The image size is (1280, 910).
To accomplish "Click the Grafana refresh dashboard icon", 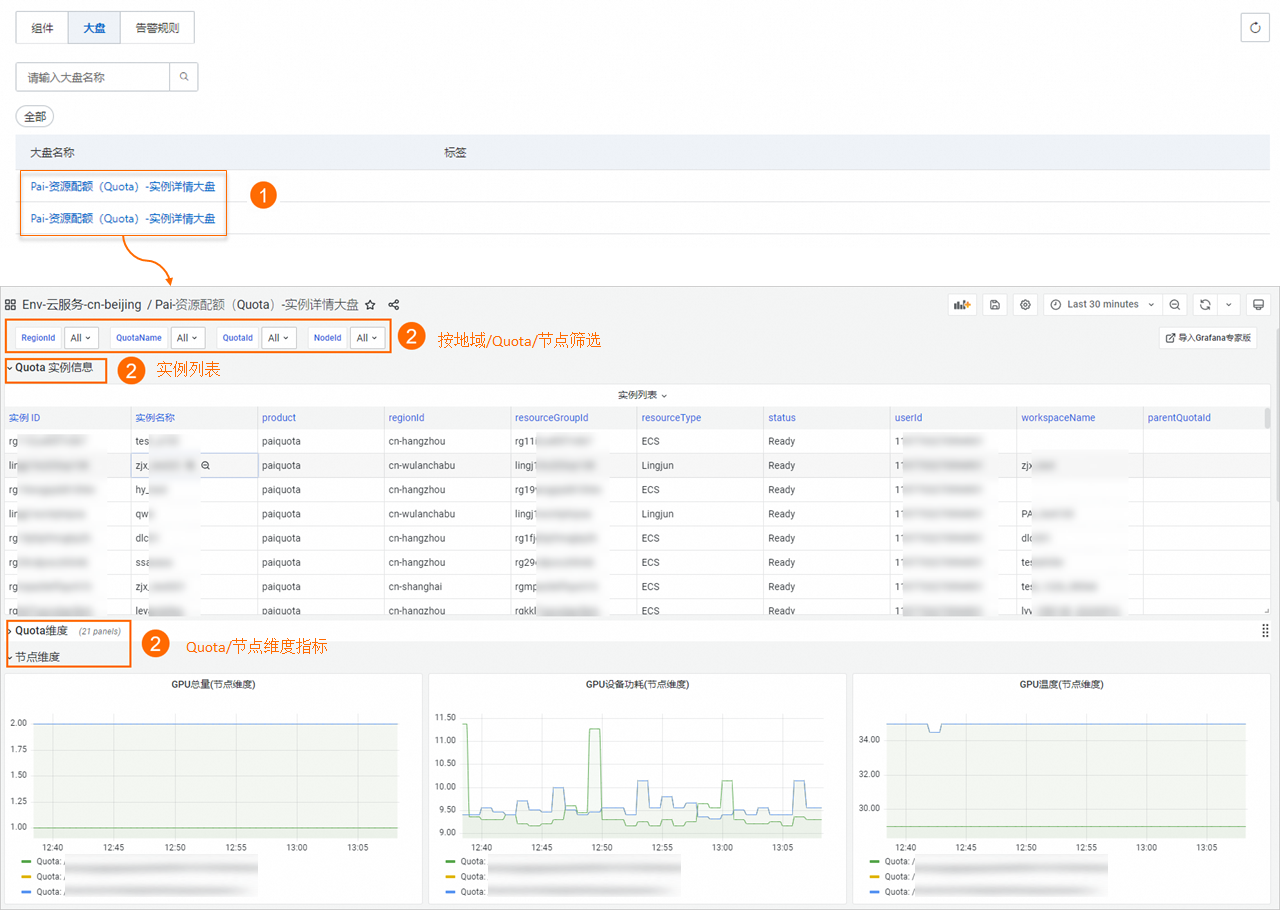I will tap(1206, 305).
